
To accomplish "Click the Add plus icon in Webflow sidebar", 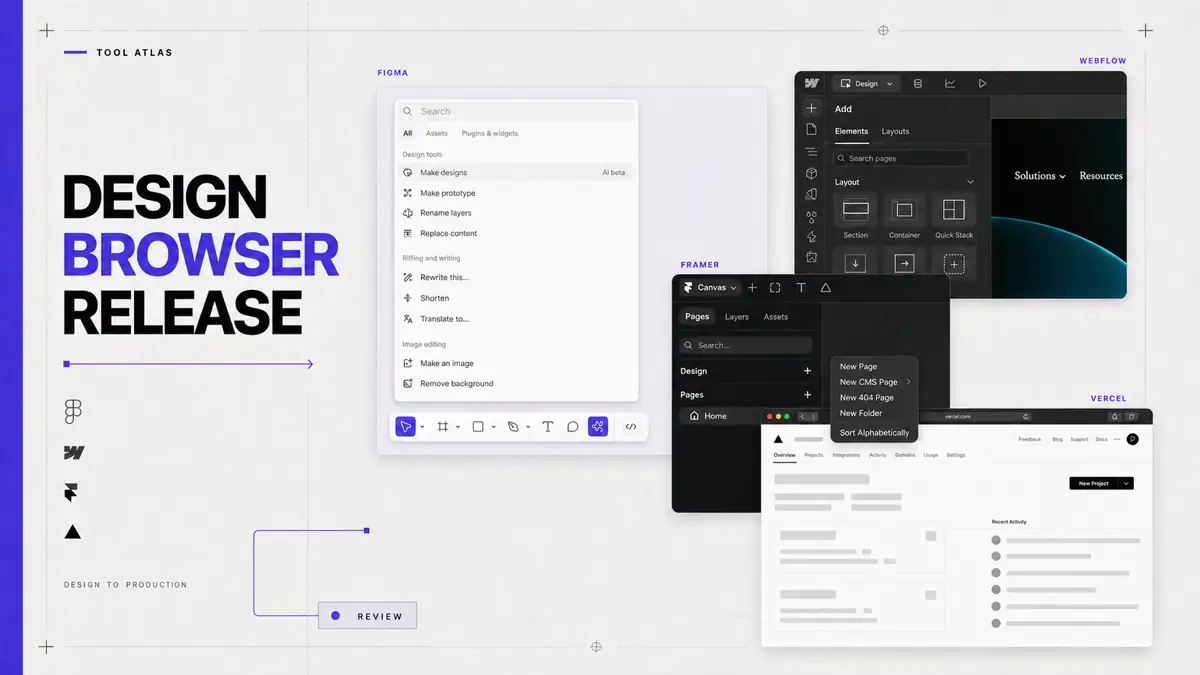I will (x=812, y=108).
